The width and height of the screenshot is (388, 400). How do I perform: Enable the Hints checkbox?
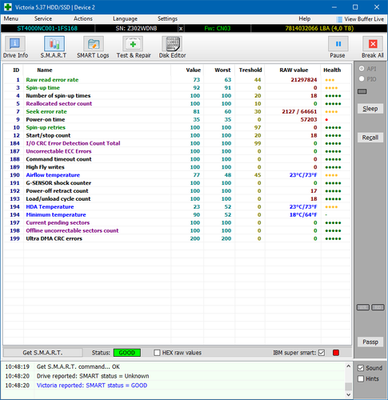click(x=361, y=379)
